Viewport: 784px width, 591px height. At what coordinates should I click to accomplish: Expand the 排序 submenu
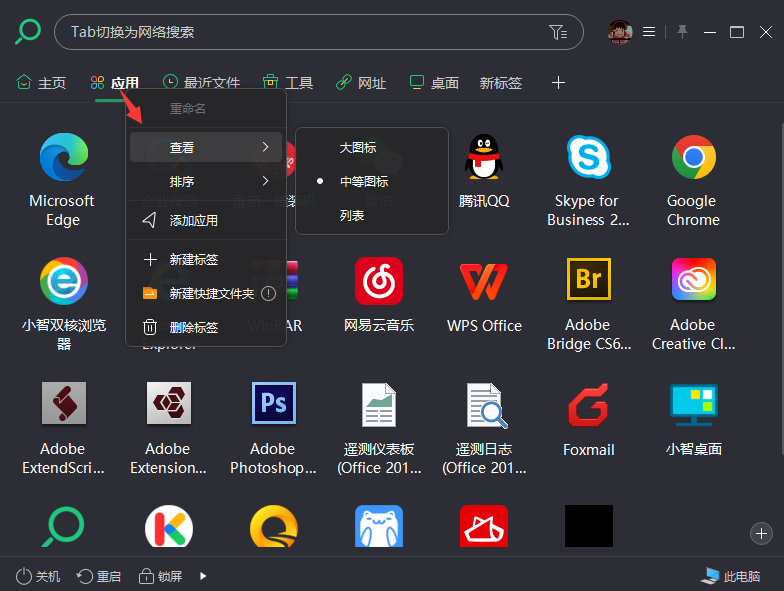206,182
